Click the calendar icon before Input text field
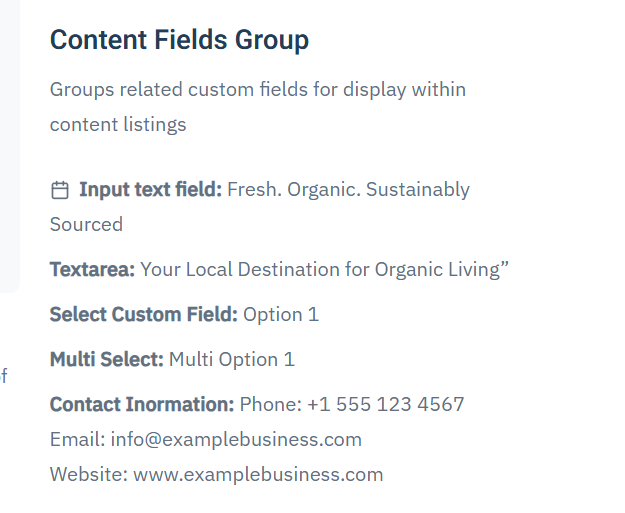This screenshot has width=625, height=513. (x=60, y=190)
